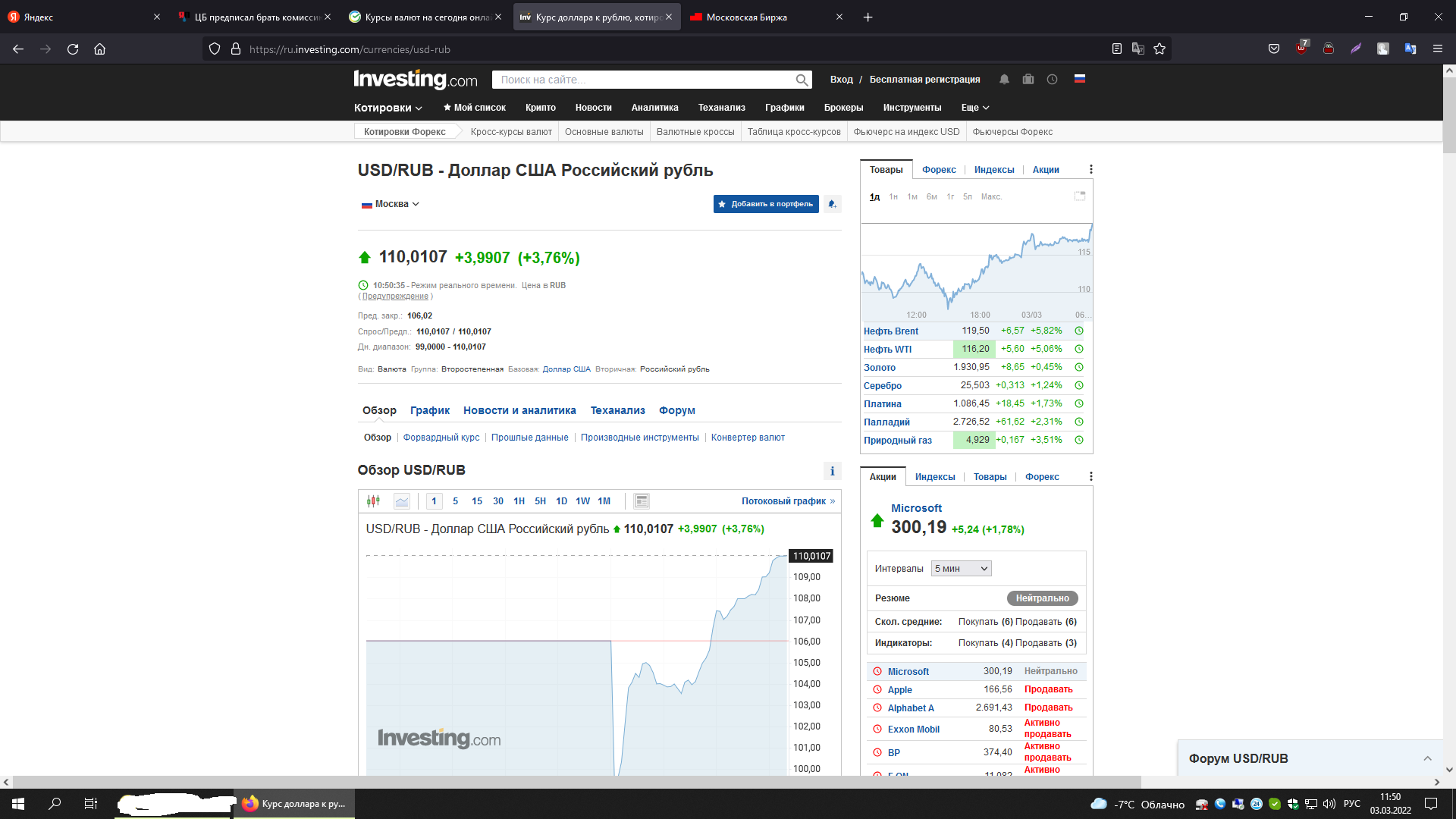
Task: Click the info icon beside Обзор USD/RUB
Action: pos(832,471)
